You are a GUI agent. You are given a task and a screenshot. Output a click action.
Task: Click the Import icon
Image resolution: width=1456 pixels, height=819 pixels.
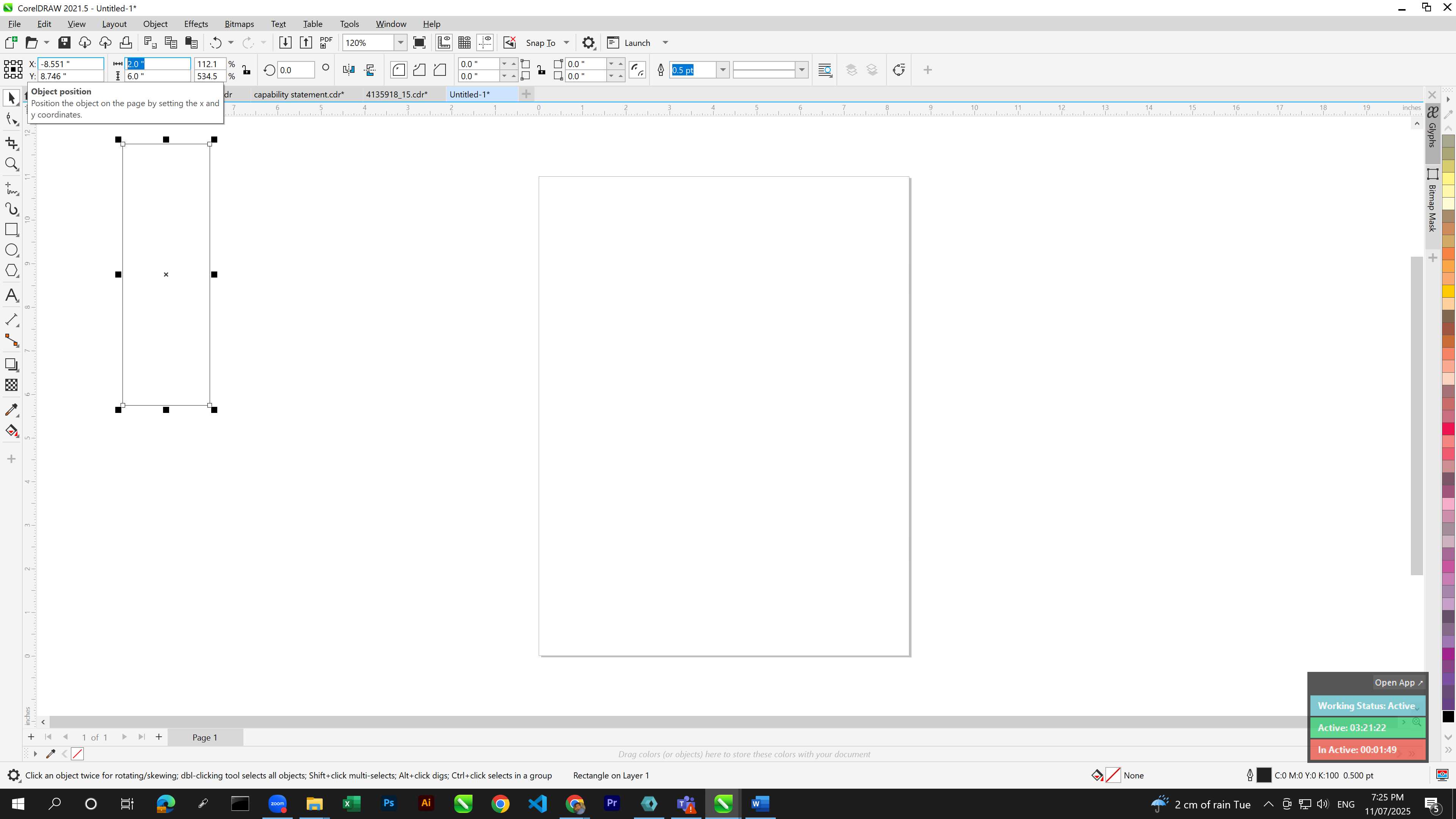point(286,42)
